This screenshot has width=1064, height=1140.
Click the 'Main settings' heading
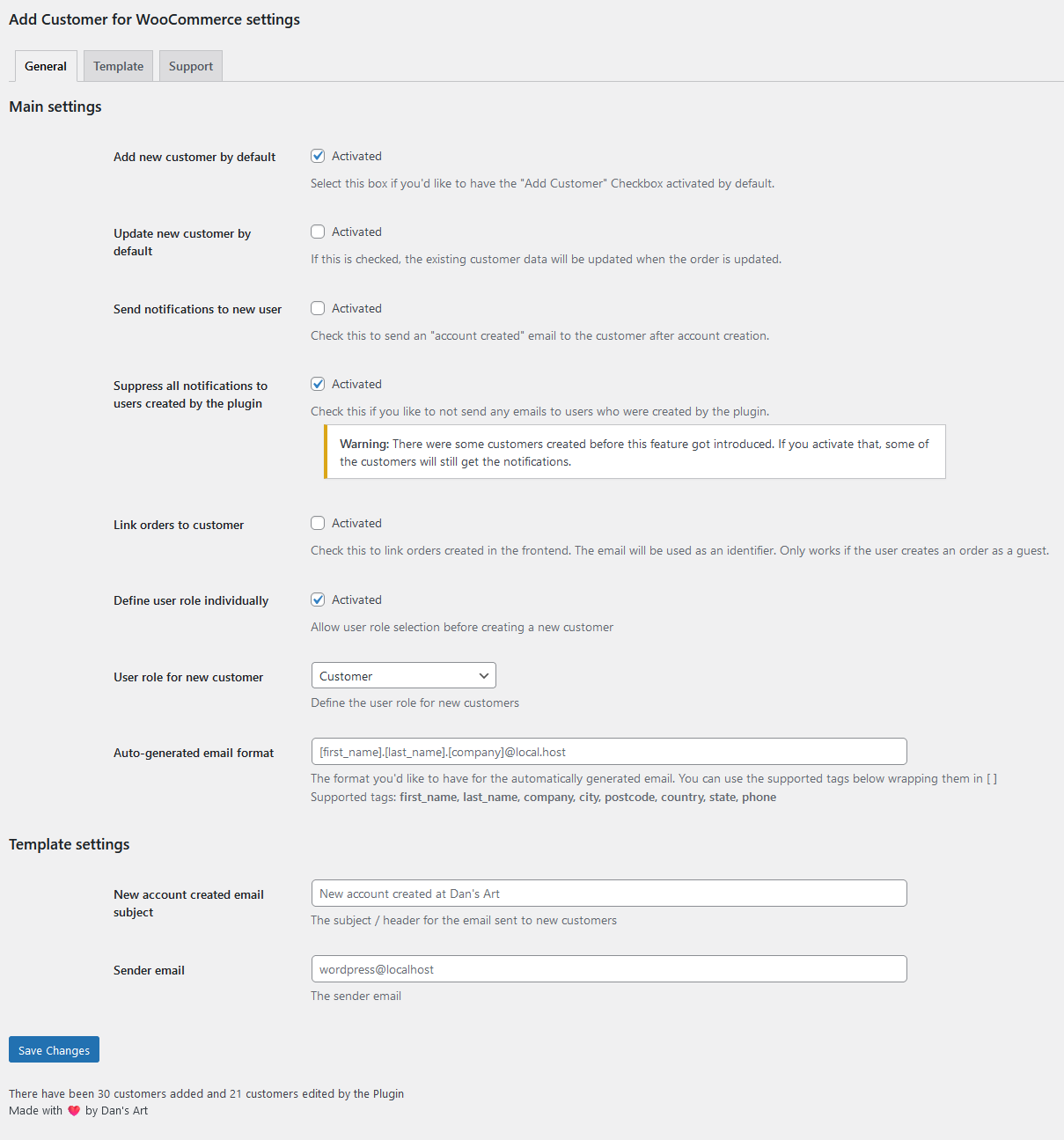(55, 107)
